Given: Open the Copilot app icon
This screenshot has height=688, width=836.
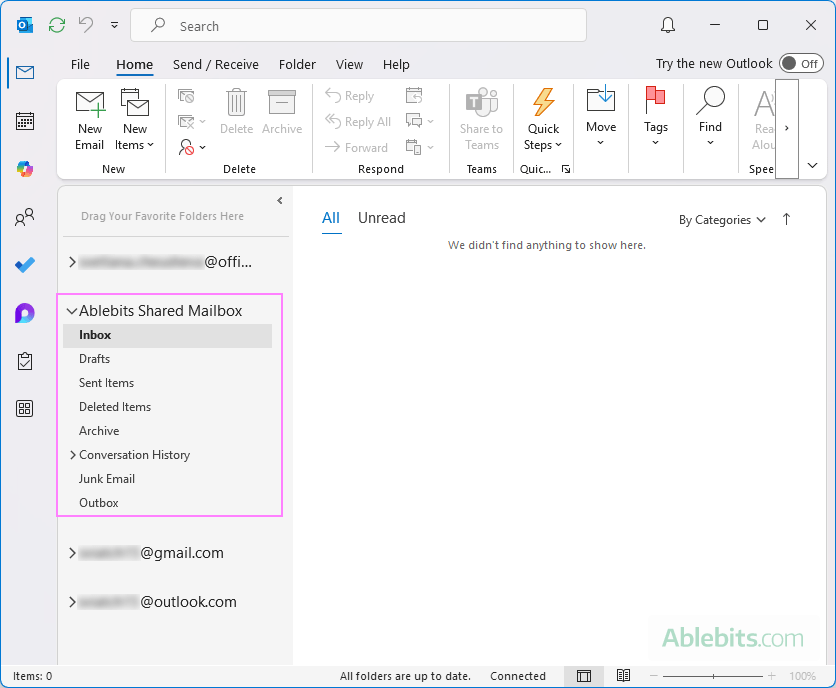Looking at the screenshot, I should point(25,169).
